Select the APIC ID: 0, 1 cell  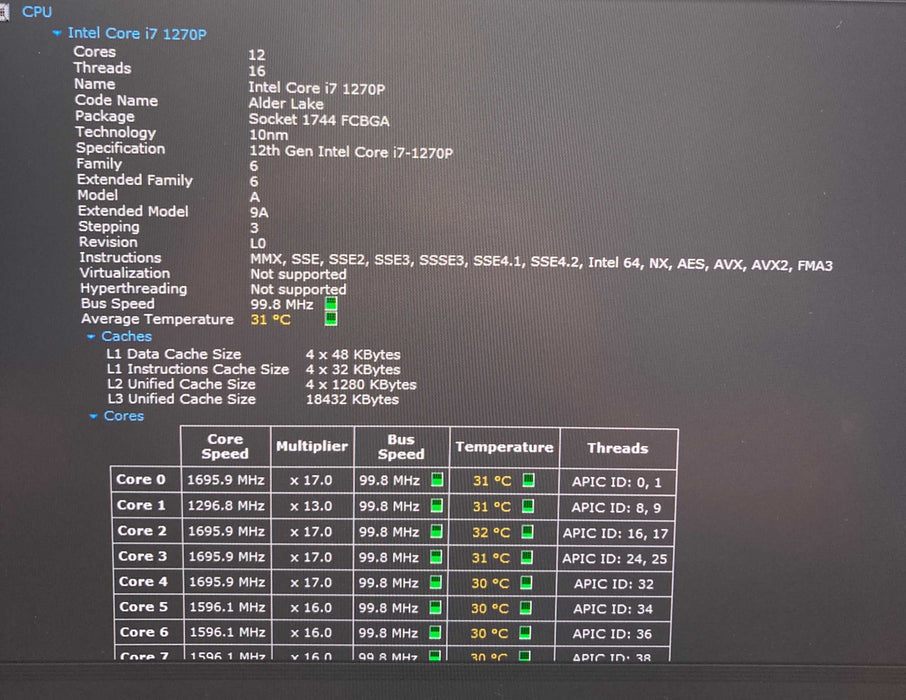pyautogui.click(x=617, y=482)
